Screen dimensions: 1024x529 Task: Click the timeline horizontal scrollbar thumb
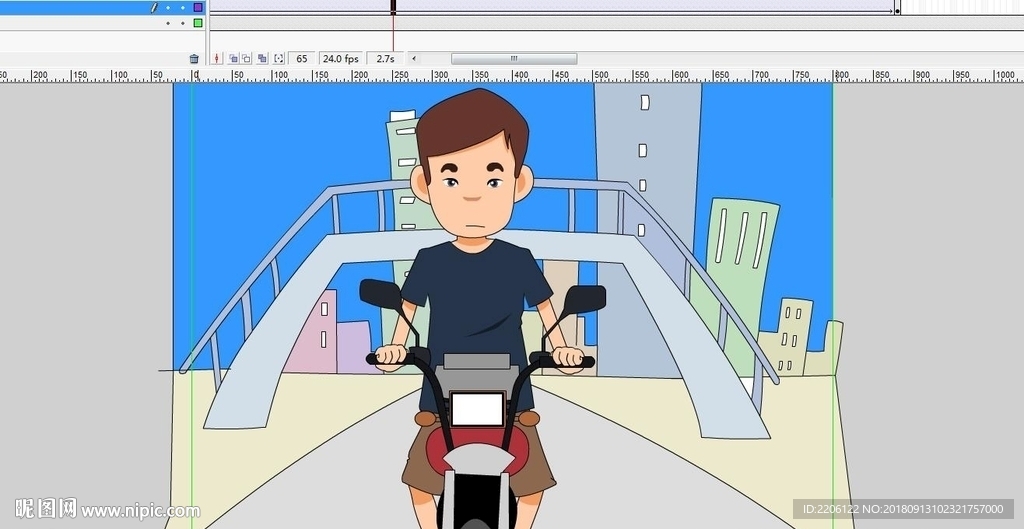point(514,59)
